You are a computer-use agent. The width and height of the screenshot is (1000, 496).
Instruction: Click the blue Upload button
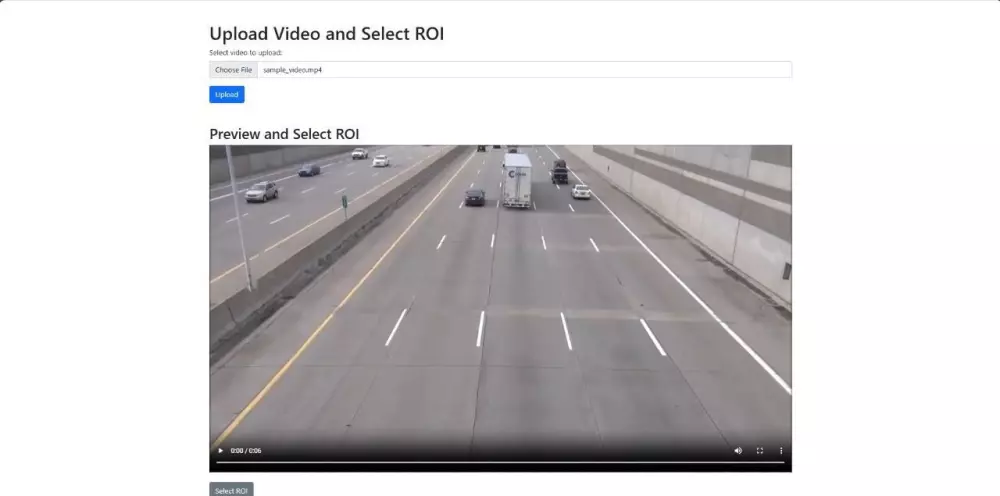[226, 94]
